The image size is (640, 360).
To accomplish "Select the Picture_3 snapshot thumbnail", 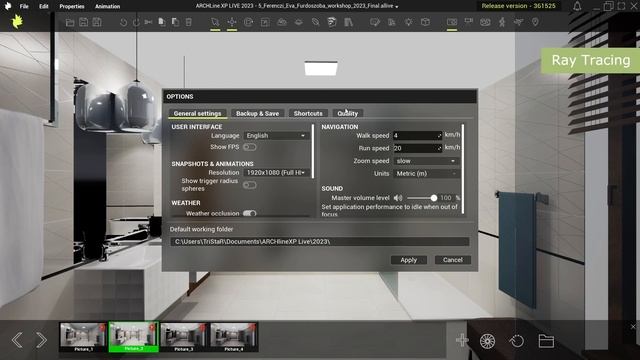I will [184, 337].
